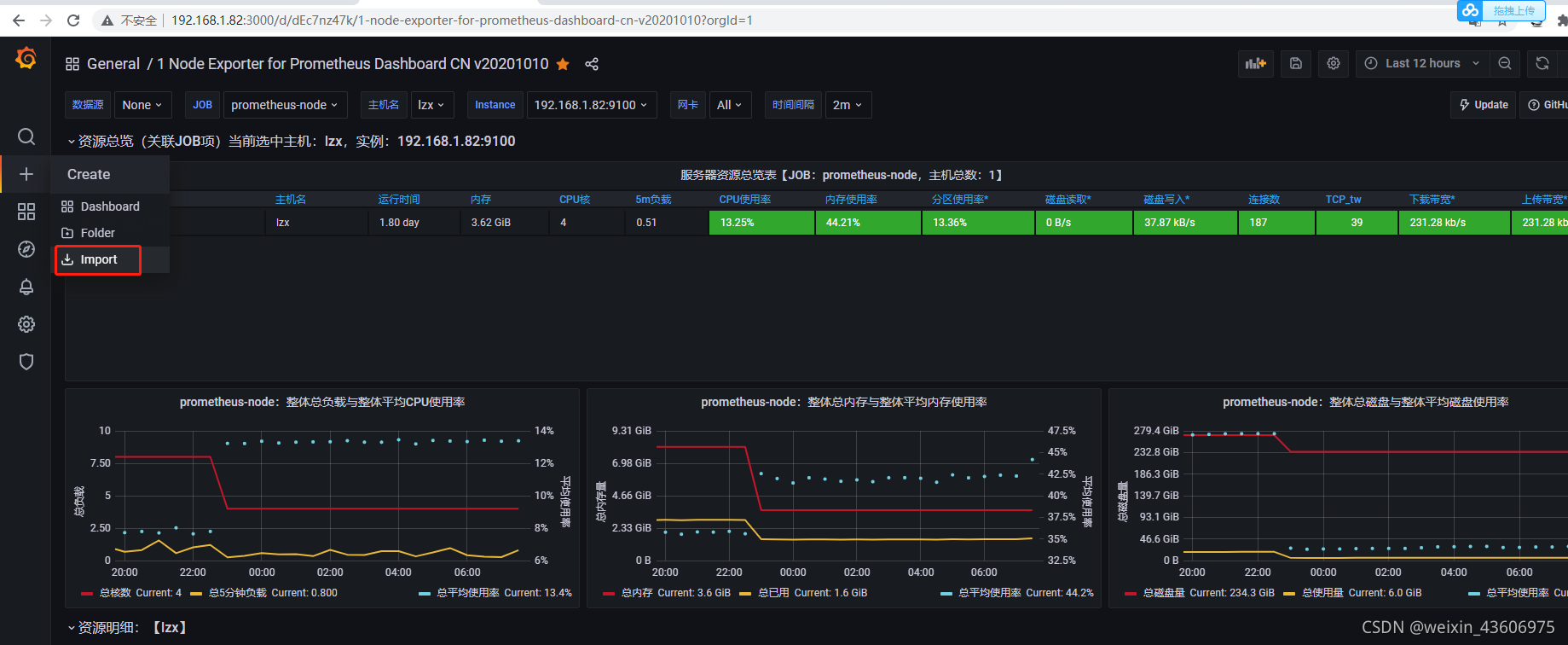Image resolution: width=1568 pixels, height=645 pixels.
Task: Select Folder in Create menu
Action: 111,233
